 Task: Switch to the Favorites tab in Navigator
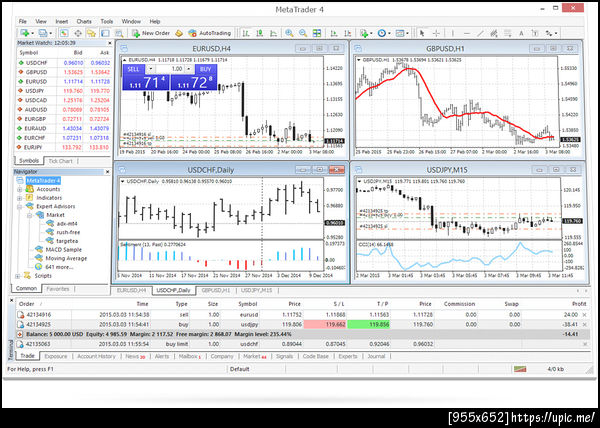point(58,289)
